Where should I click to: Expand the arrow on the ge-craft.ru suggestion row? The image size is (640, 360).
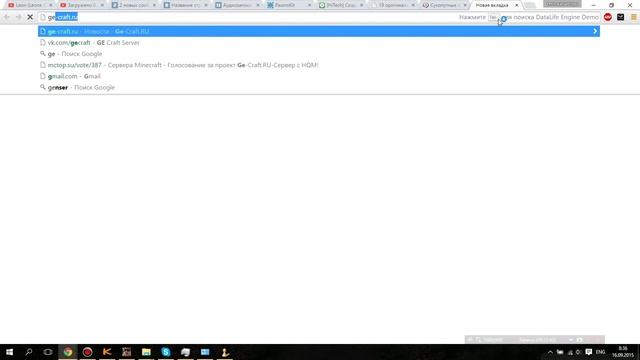[595, 31]
